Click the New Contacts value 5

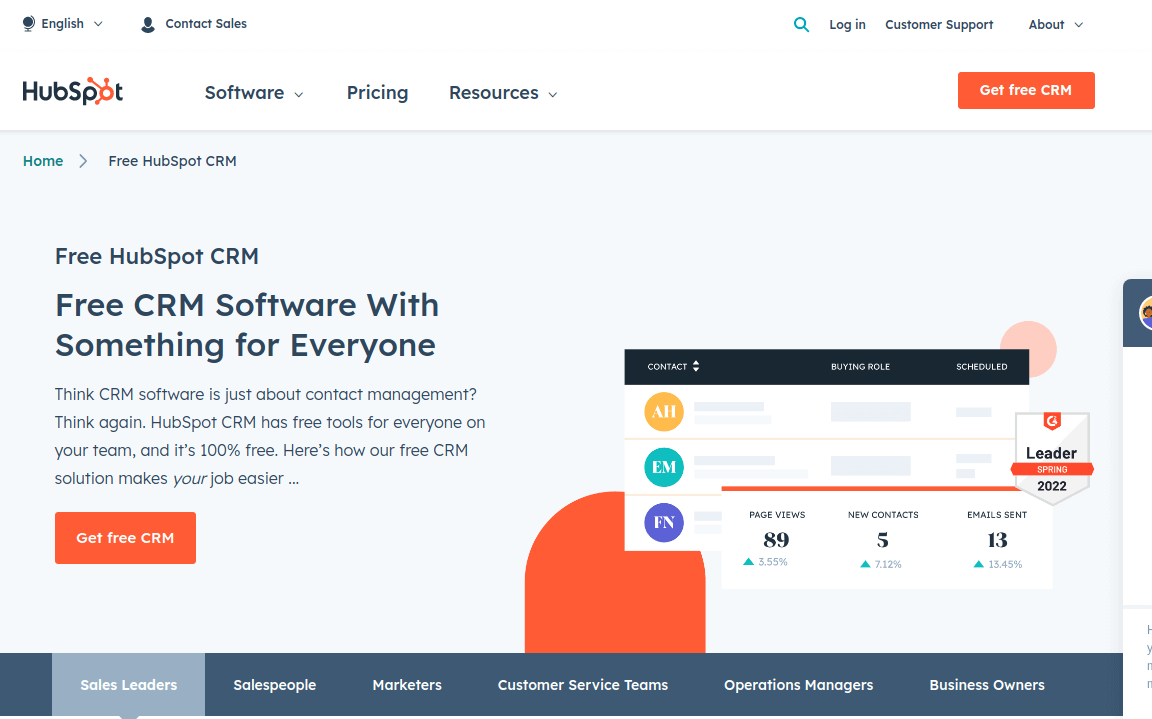[883, 540]
